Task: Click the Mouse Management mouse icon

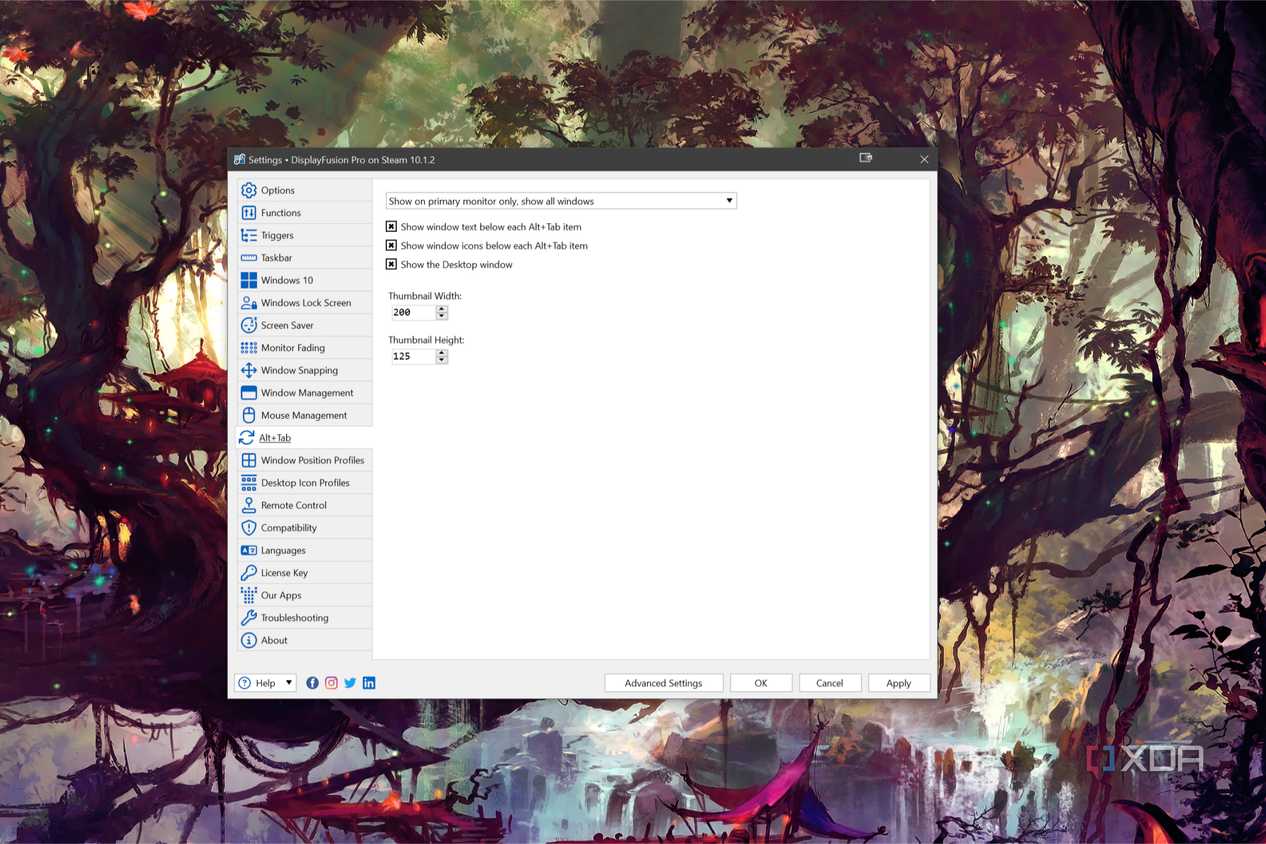Action: tap(249, 415)
